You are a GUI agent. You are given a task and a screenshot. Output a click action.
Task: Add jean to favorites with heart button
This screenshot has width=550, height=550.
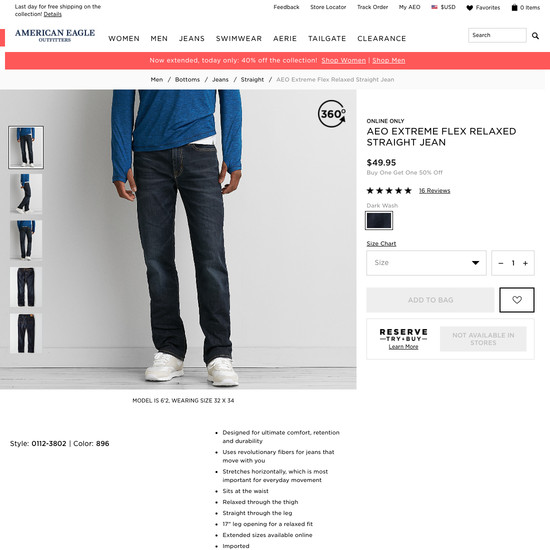pyautogui.click(x=517, y=300)
